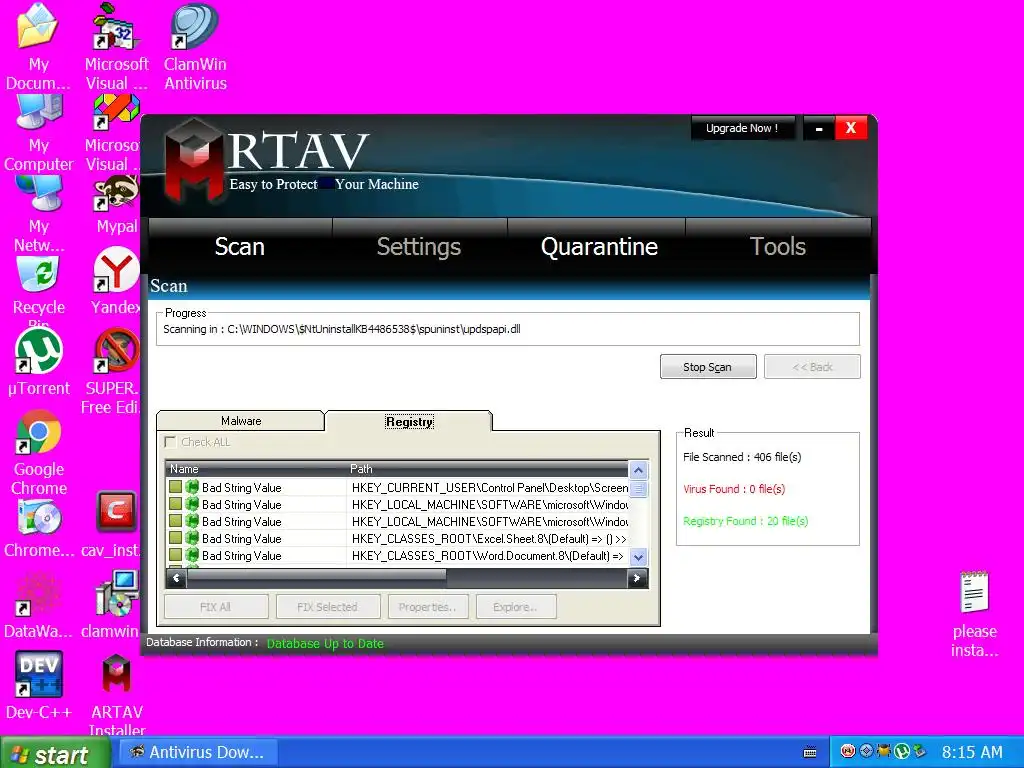Image resolution: width=1024 pixels, height=768 pixels.
Task: Select the clamwin installer desktop icon
Action: pyautogui.click(x=111, y=605)
